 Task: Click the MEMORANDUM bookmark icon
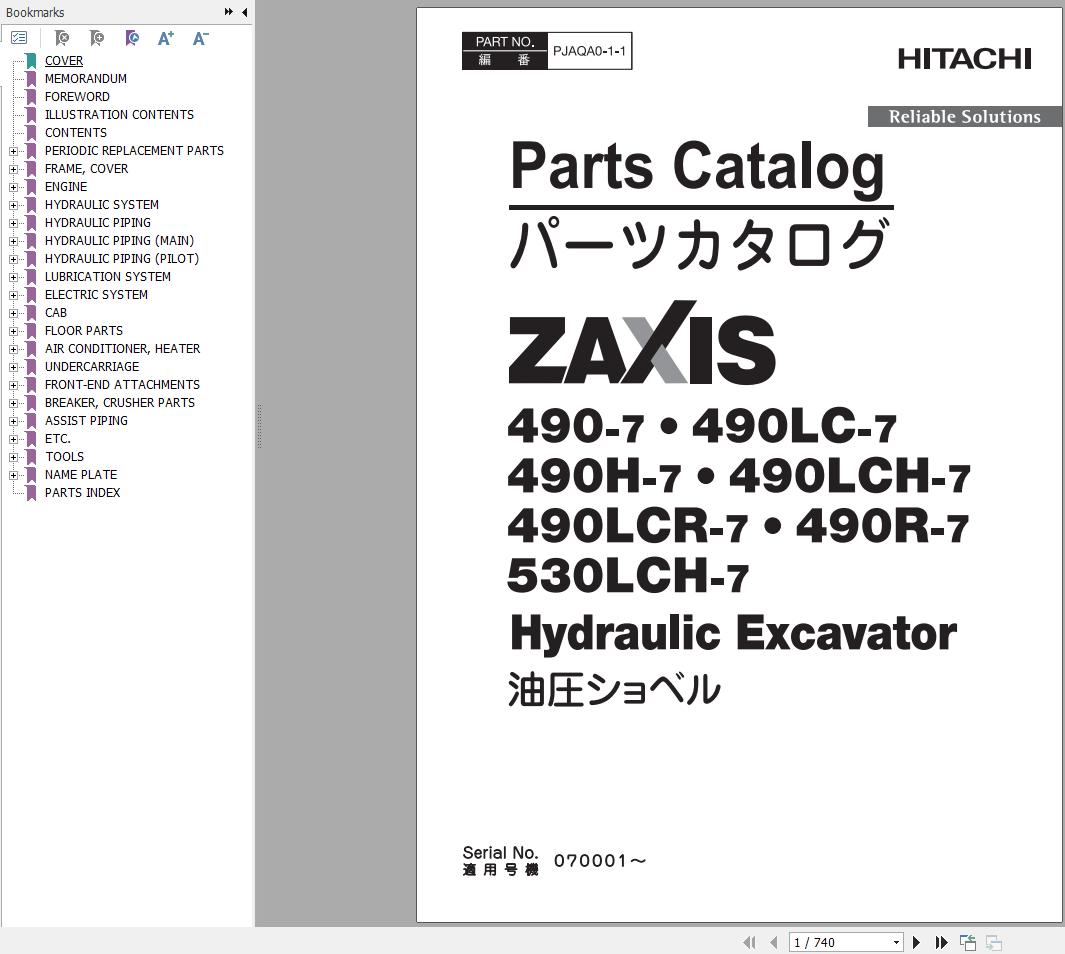[x=31, y=79]
